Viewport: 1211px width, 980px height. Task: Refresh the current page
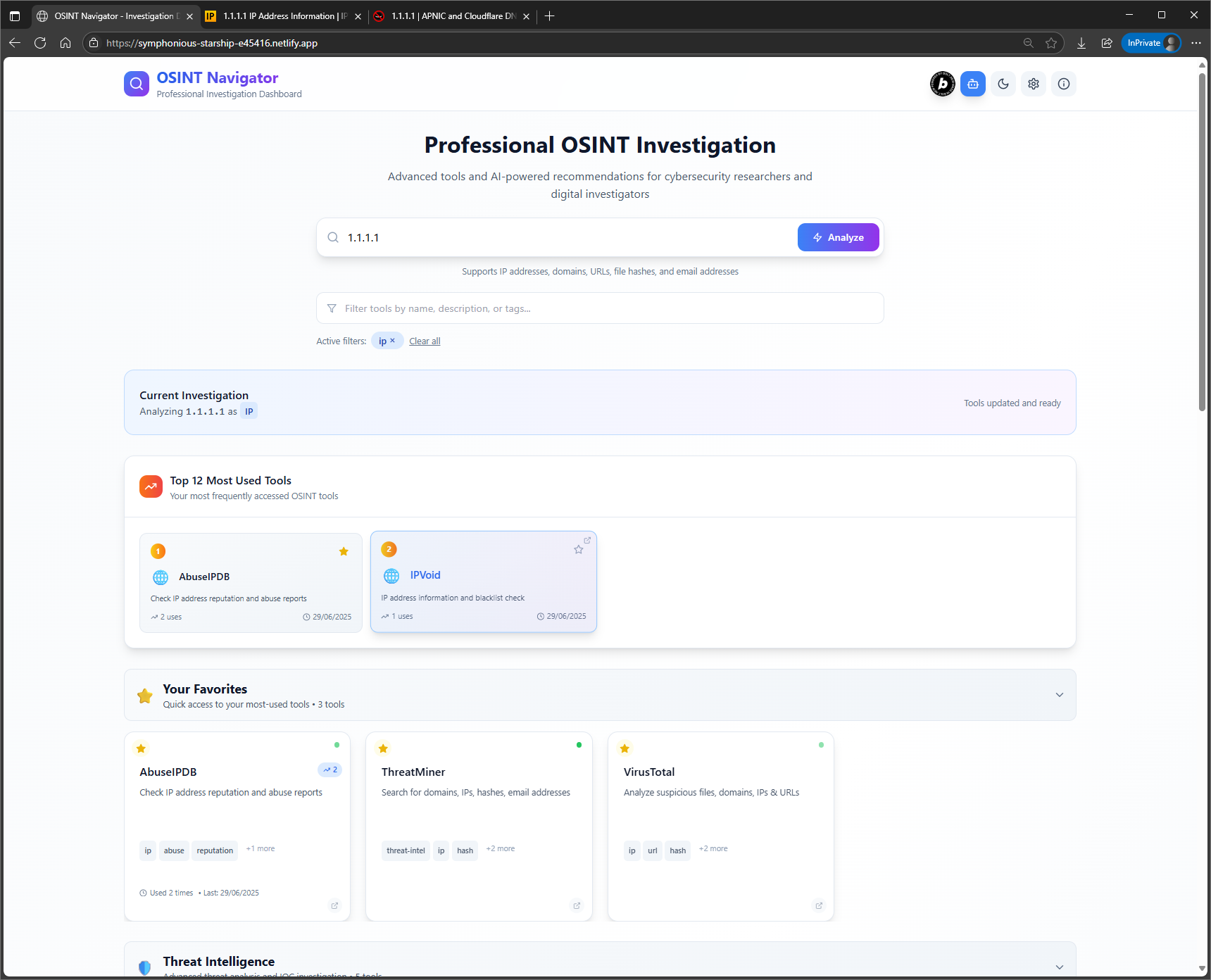40,43
